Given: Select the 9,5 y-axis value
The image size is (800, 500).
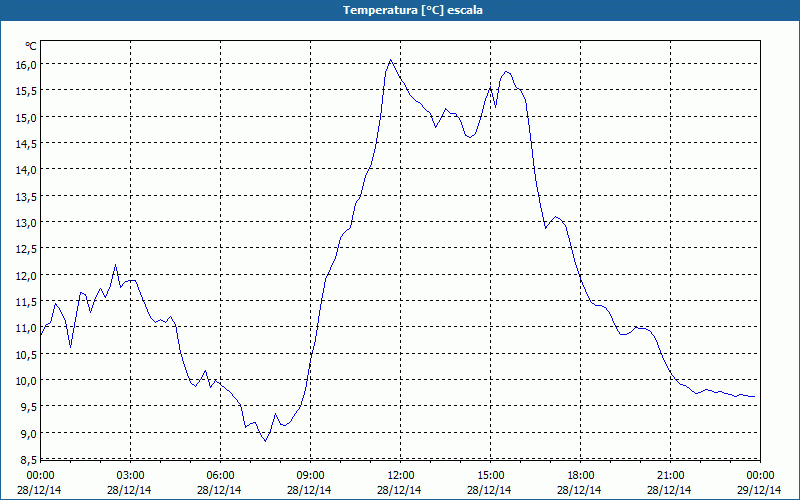Looking at the screenshot, I should [x=29, y=408].
